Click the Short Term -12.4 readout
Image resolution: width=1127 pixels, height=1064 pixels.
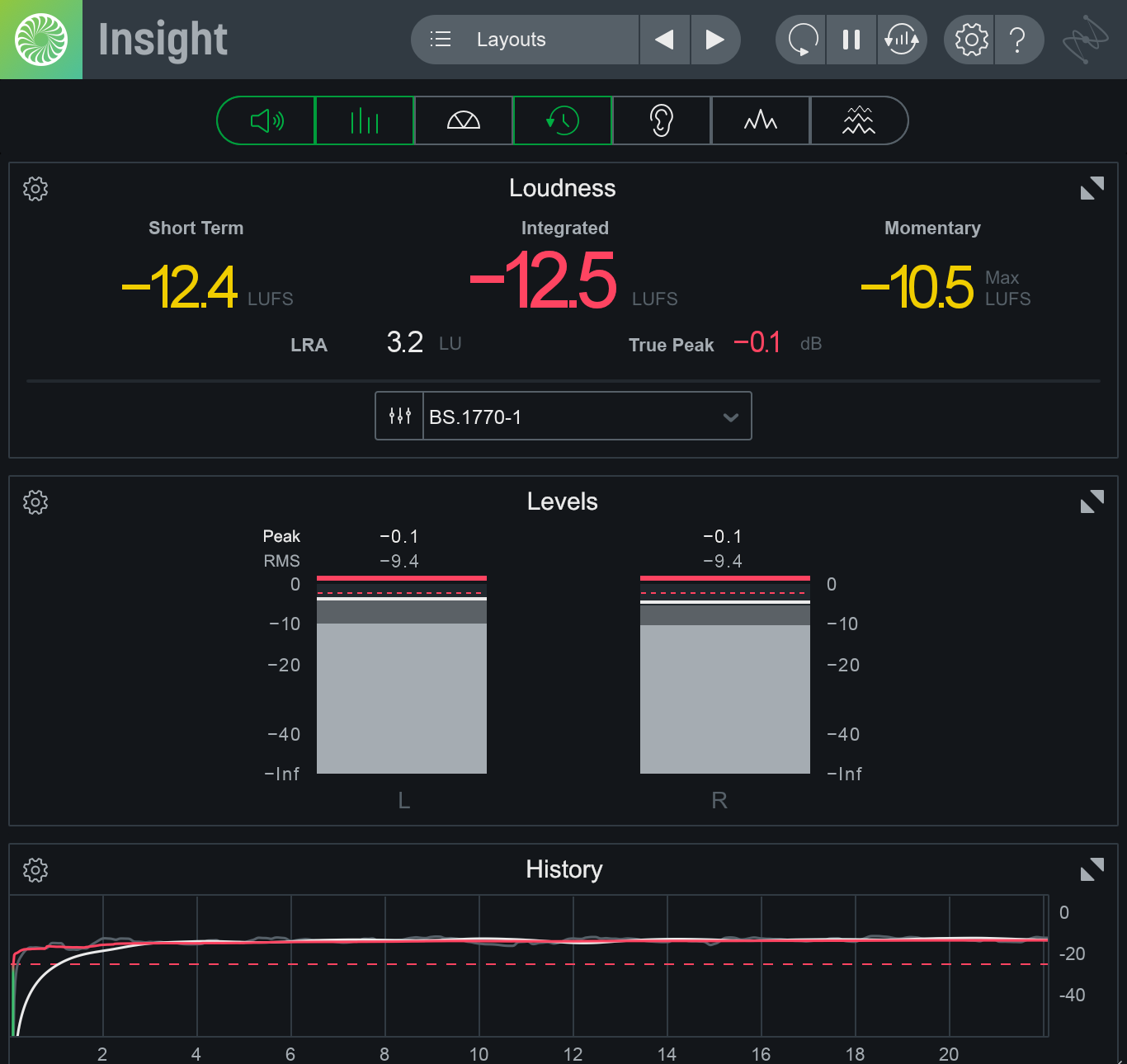(179, 286)
